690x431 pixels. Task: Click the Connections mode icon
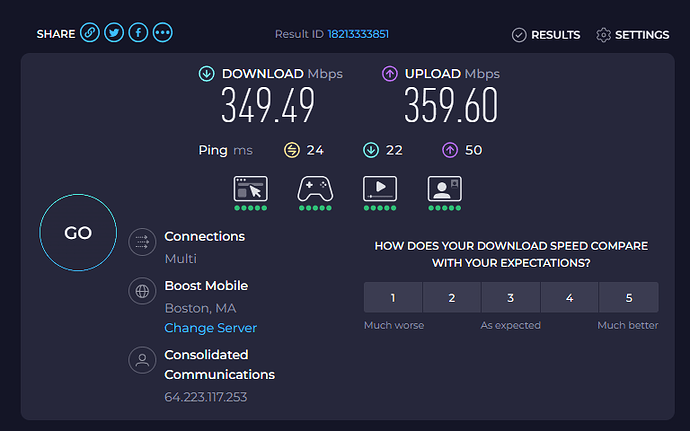click(x=142, y=242)
